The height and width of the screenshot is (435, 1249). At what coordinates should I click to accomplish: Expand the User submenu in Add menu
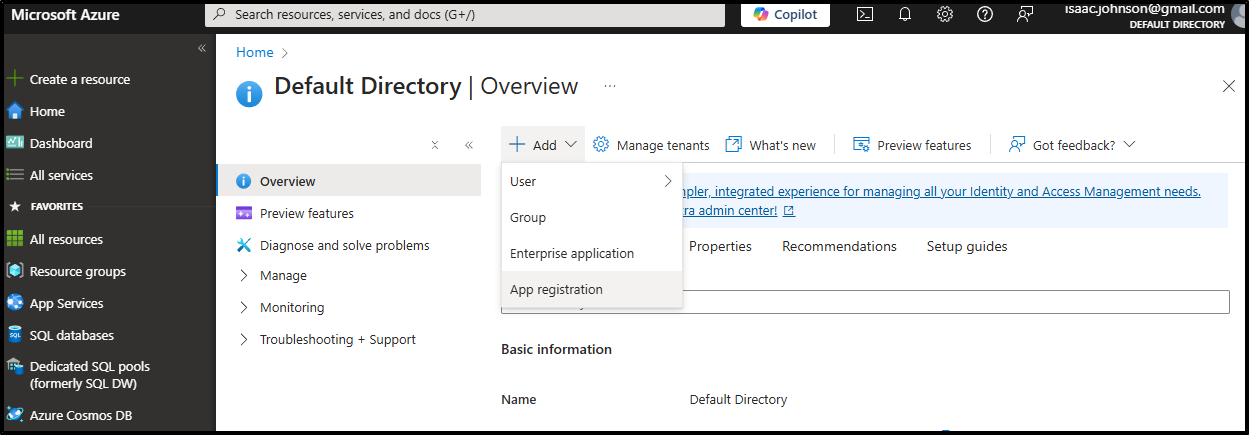click(x=592, y=181)
